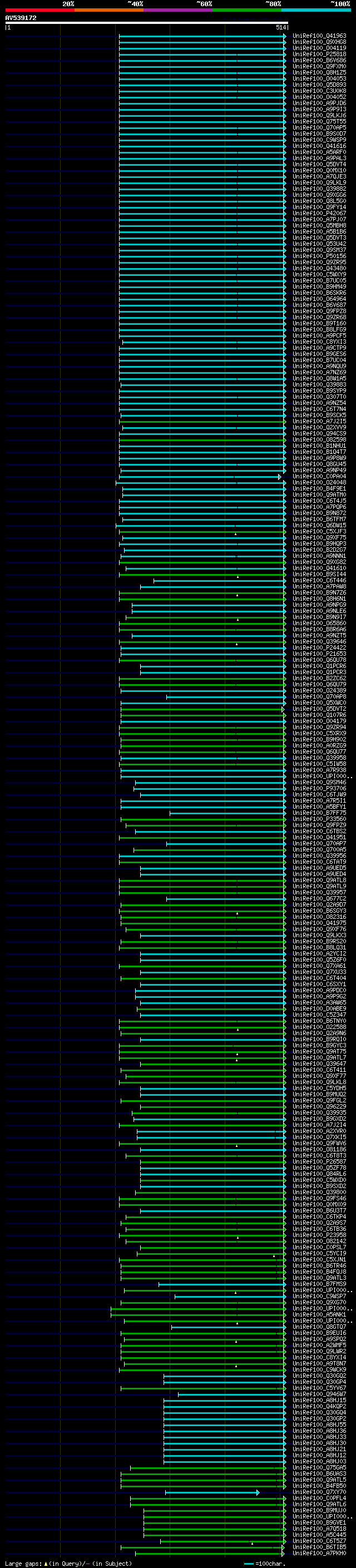Select label UniRef100_A5ANK1
Screen dimensions: 356x1568
coord(319,1315)
